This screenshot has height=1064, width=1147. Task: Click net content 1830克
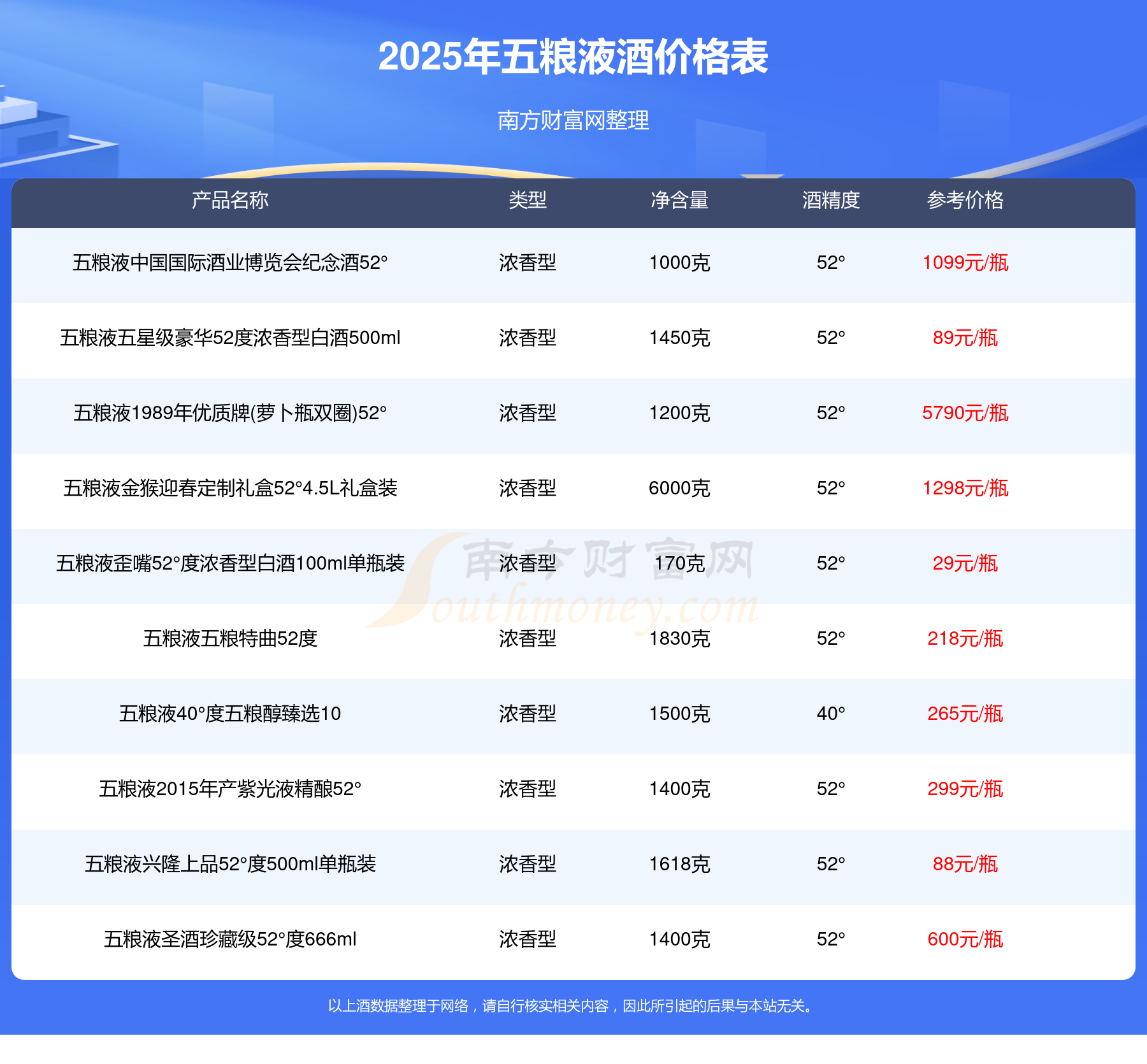click(679, 638)
